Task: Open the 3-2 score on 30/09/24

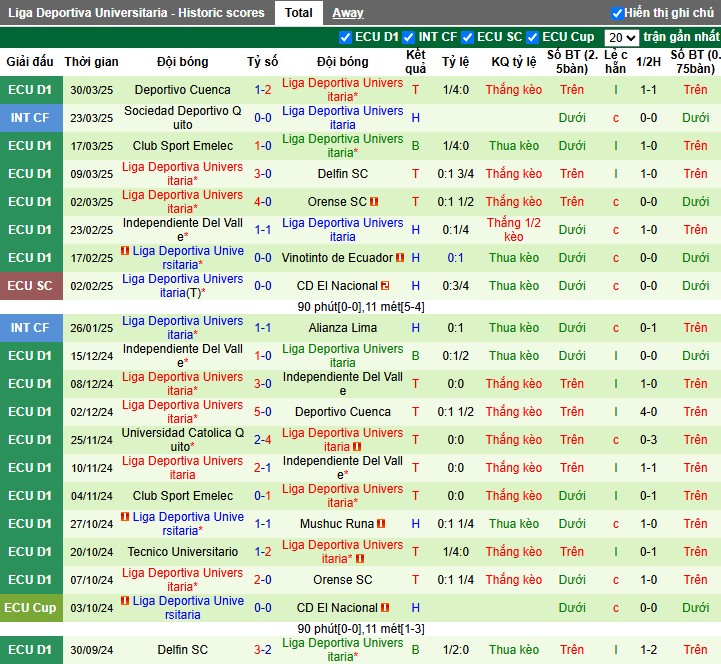Action: (x=263, y=650)
